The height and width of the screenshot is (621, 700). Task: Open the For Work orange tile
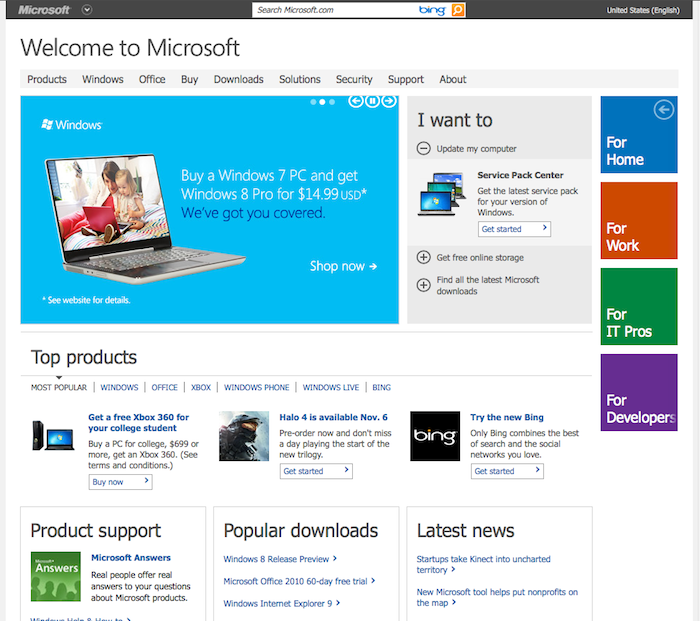(639, 221)
